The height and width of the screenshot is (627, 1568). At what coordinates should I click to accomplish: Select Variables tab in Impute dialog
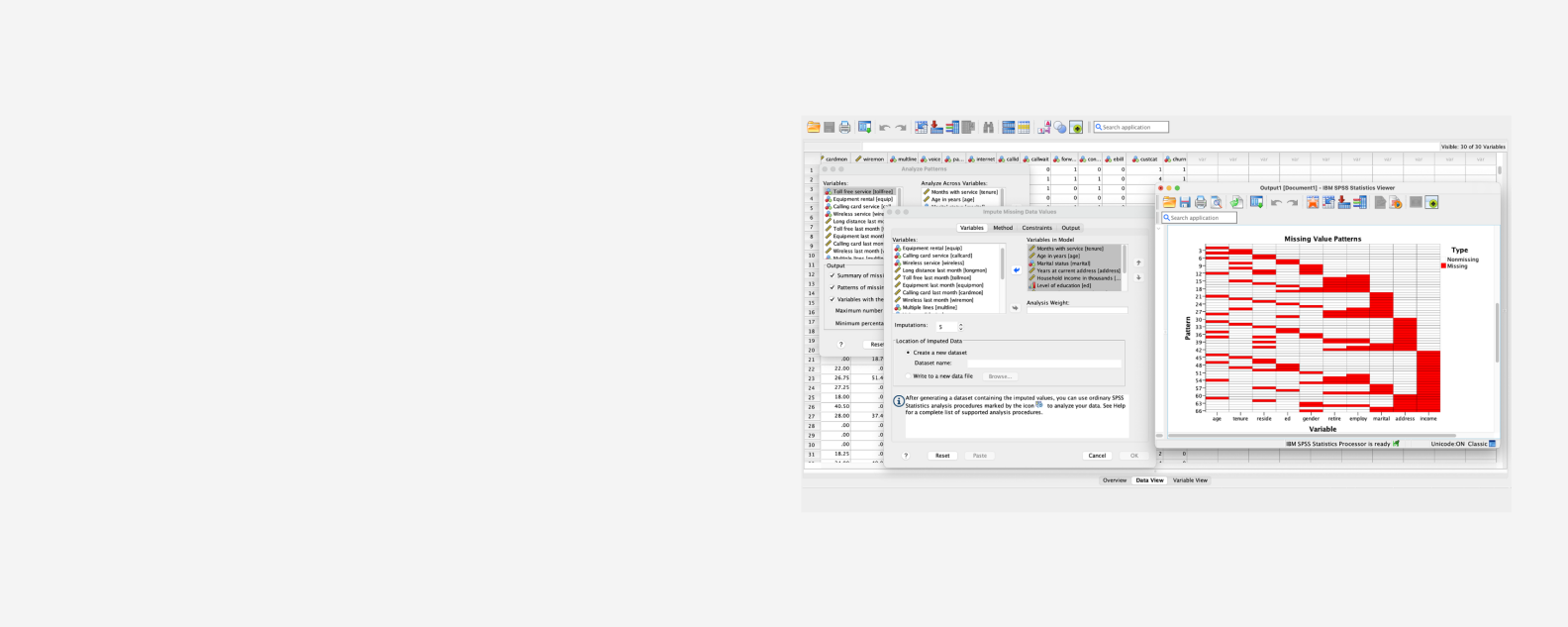pyautogui.click(x=972, y=228)
